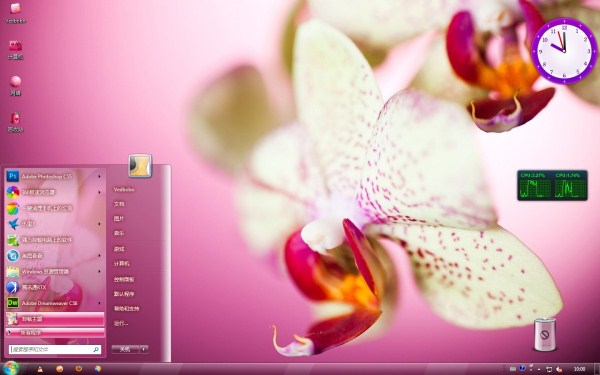Click the Start menu search field
The width and height of the screenshot is (600, 375).
click(x=55, y=349)
